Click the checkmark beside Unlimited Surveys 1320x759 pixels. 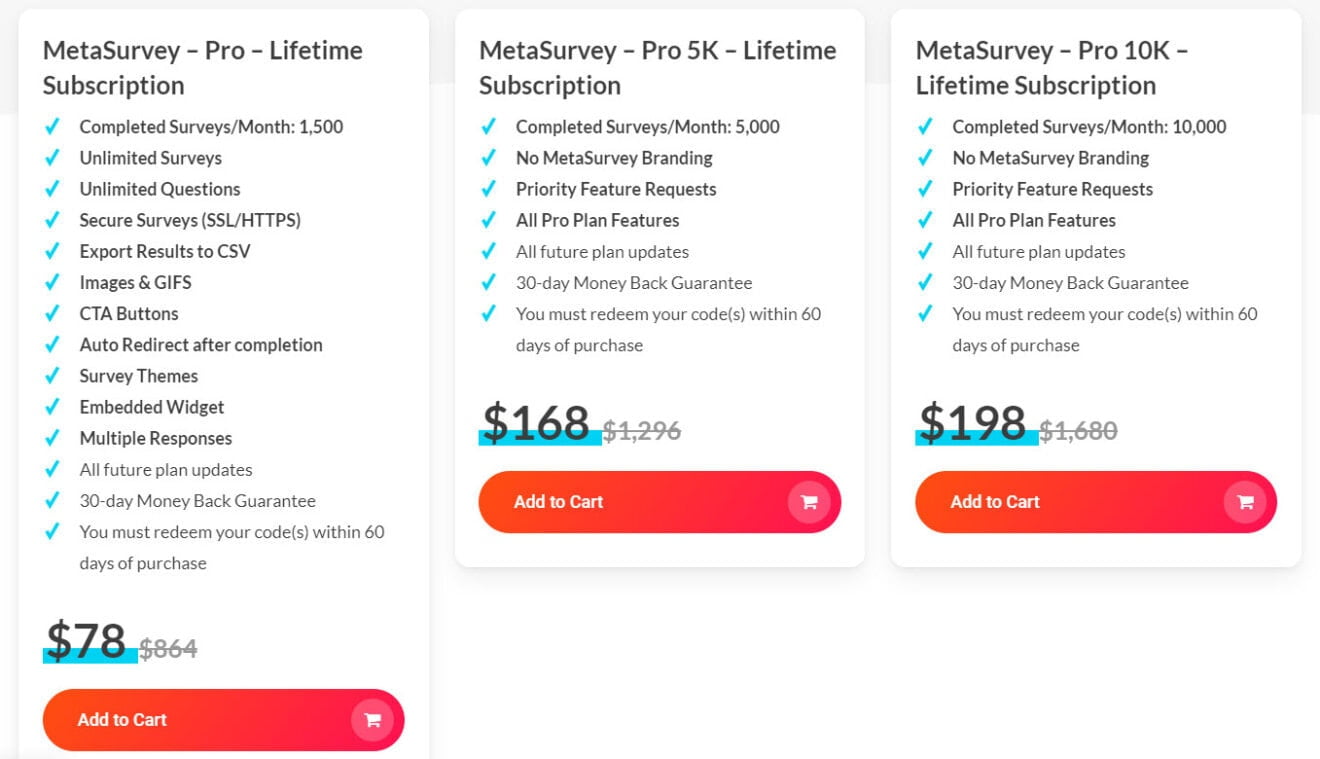click(x=53, y=158)
